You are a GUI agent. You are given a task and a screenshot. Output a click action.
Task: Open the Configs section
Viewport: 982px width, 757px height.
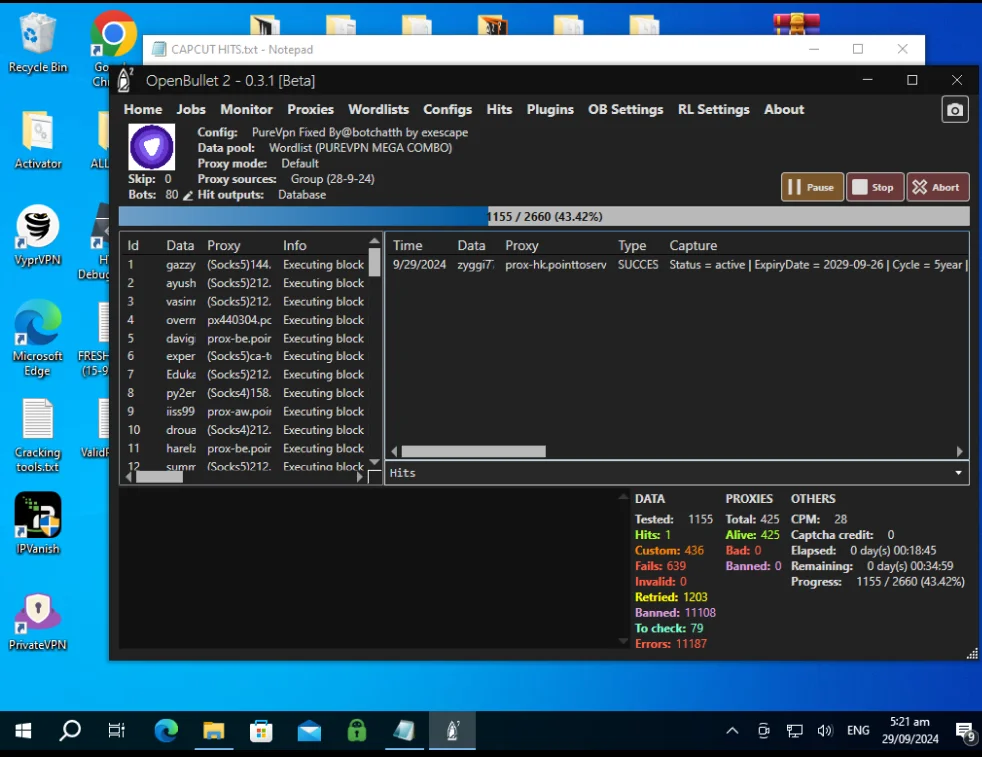447,110
